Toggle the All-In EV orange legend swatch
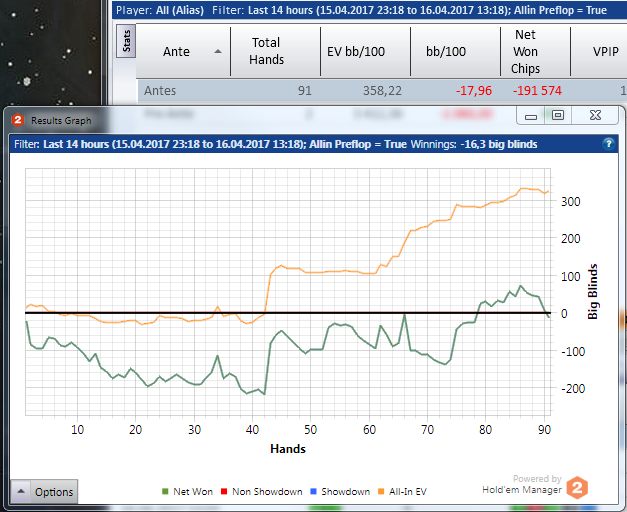The image size is (627, 512). point(381,491)
